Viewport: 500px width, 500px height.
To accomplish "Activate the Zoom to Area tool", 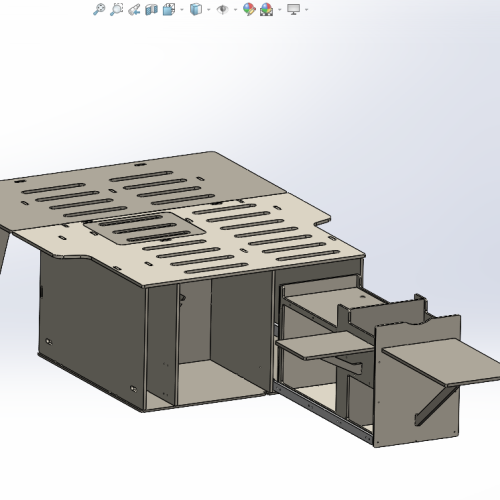I will point(116,9).
